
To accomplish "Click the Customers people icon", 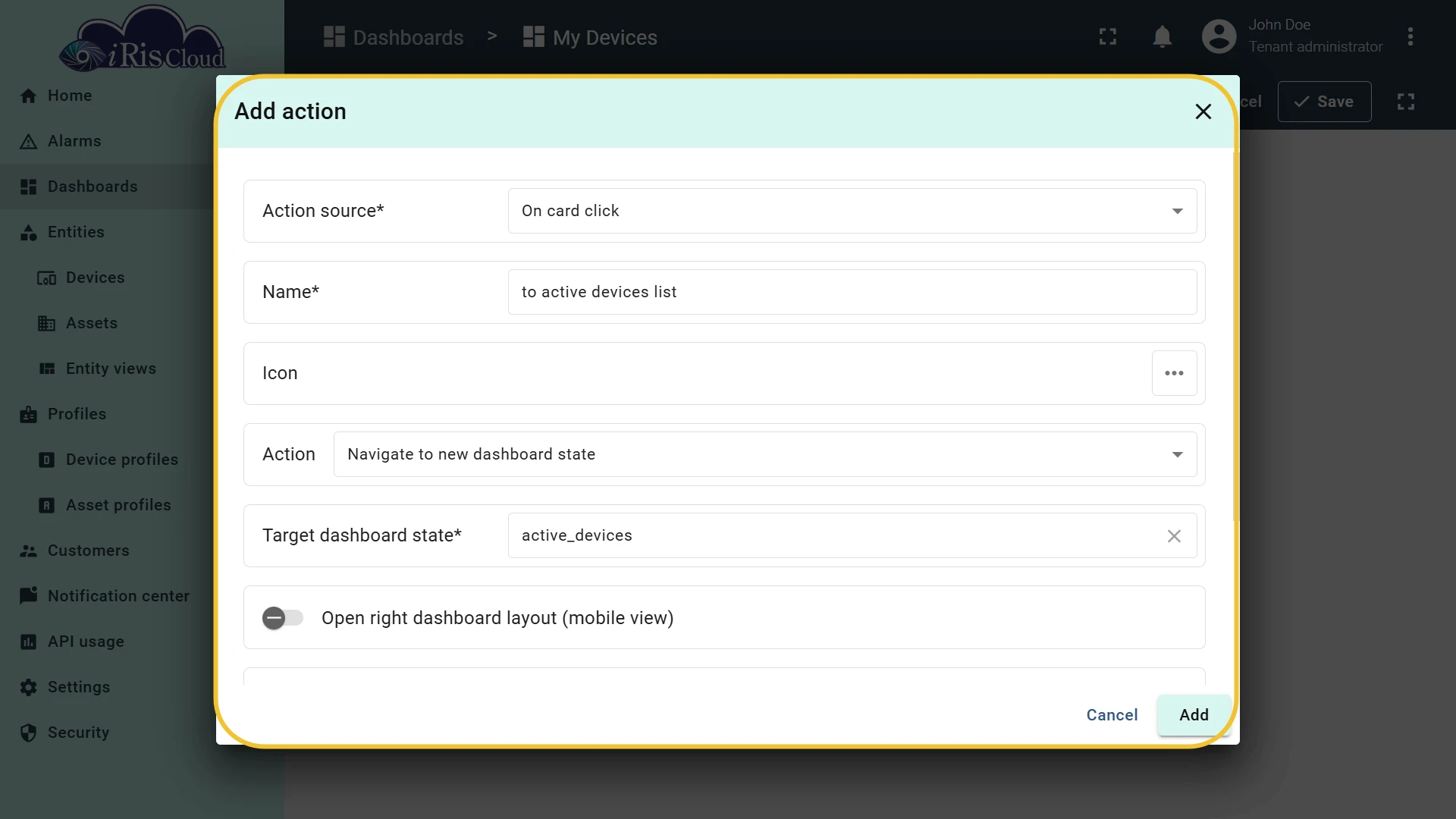I will pyautogui.click(x=28, y=551).
